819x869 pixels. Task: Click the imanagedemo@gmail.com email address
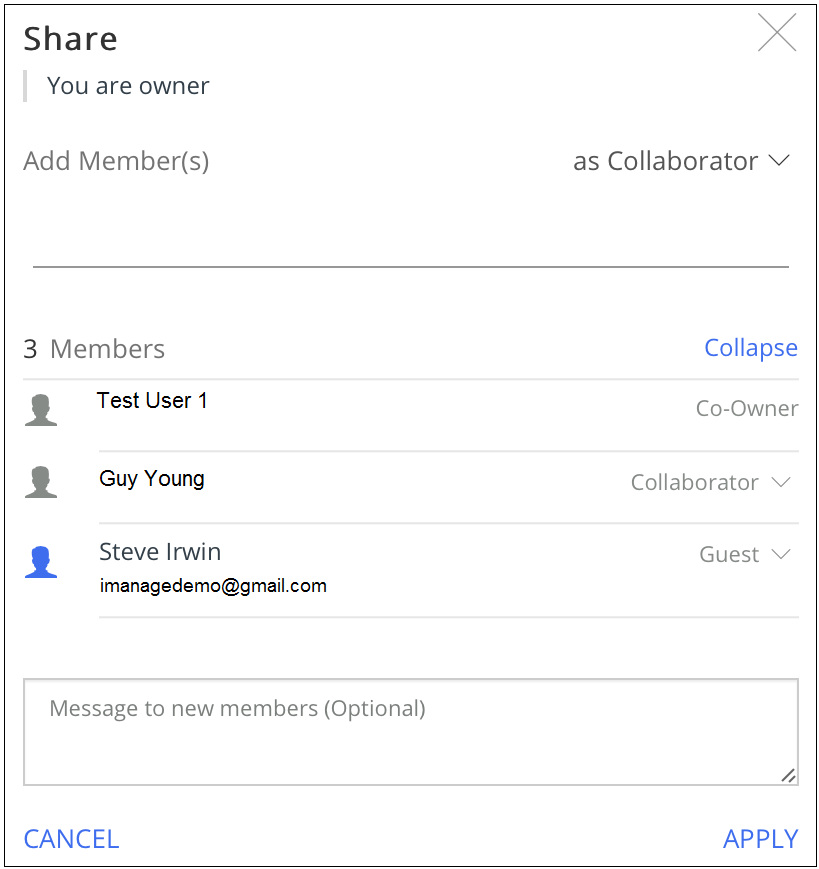pos(213,586)
